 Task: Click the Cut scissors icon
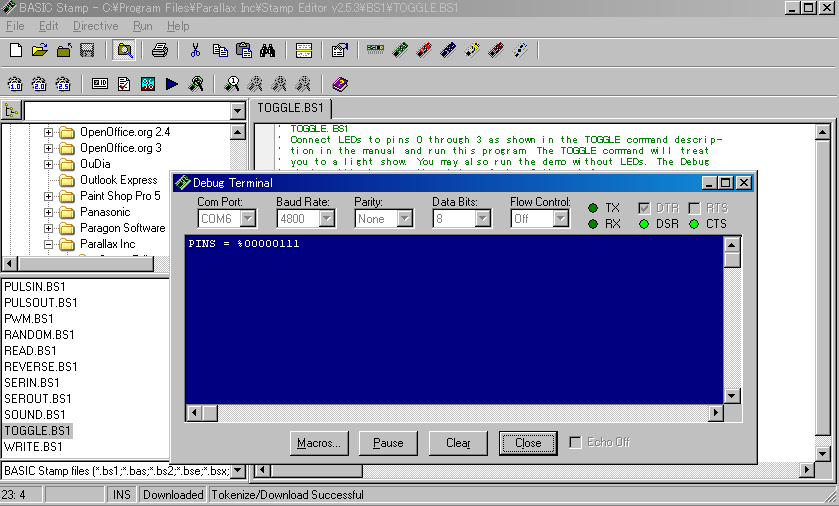click(x=195, y=51)
